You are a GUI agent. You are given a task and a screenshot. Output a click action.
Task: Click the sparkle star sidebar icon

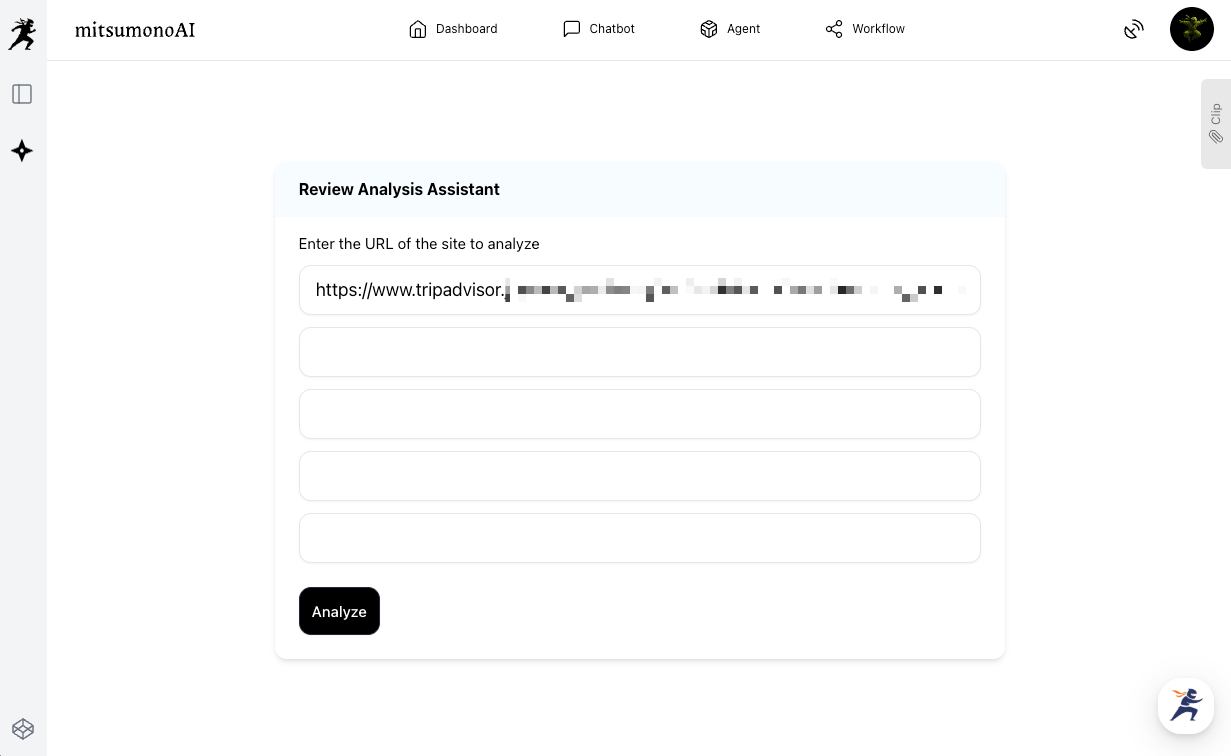[22, 151]
